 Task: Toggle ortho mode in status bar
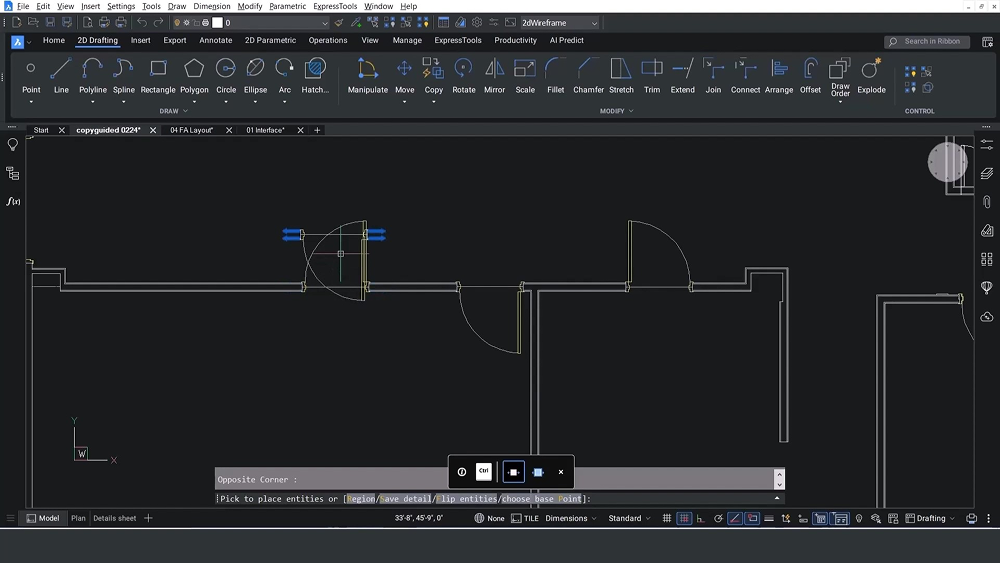click(700, 518)
